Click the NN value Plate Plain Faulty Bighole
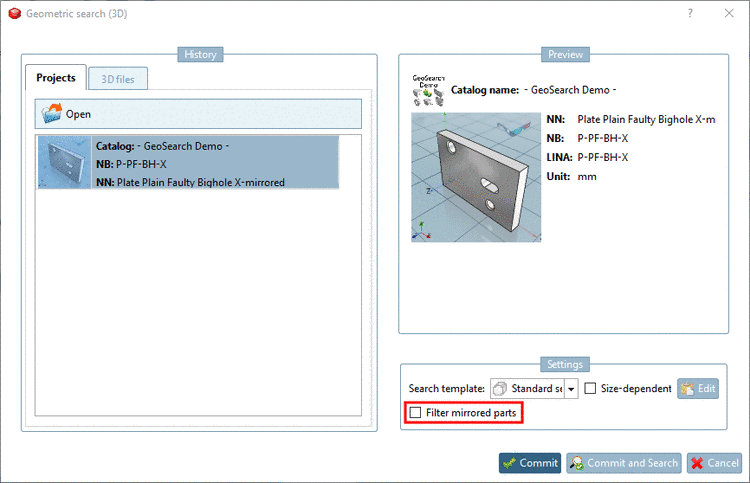750x483 pixels. click(646, 119)
